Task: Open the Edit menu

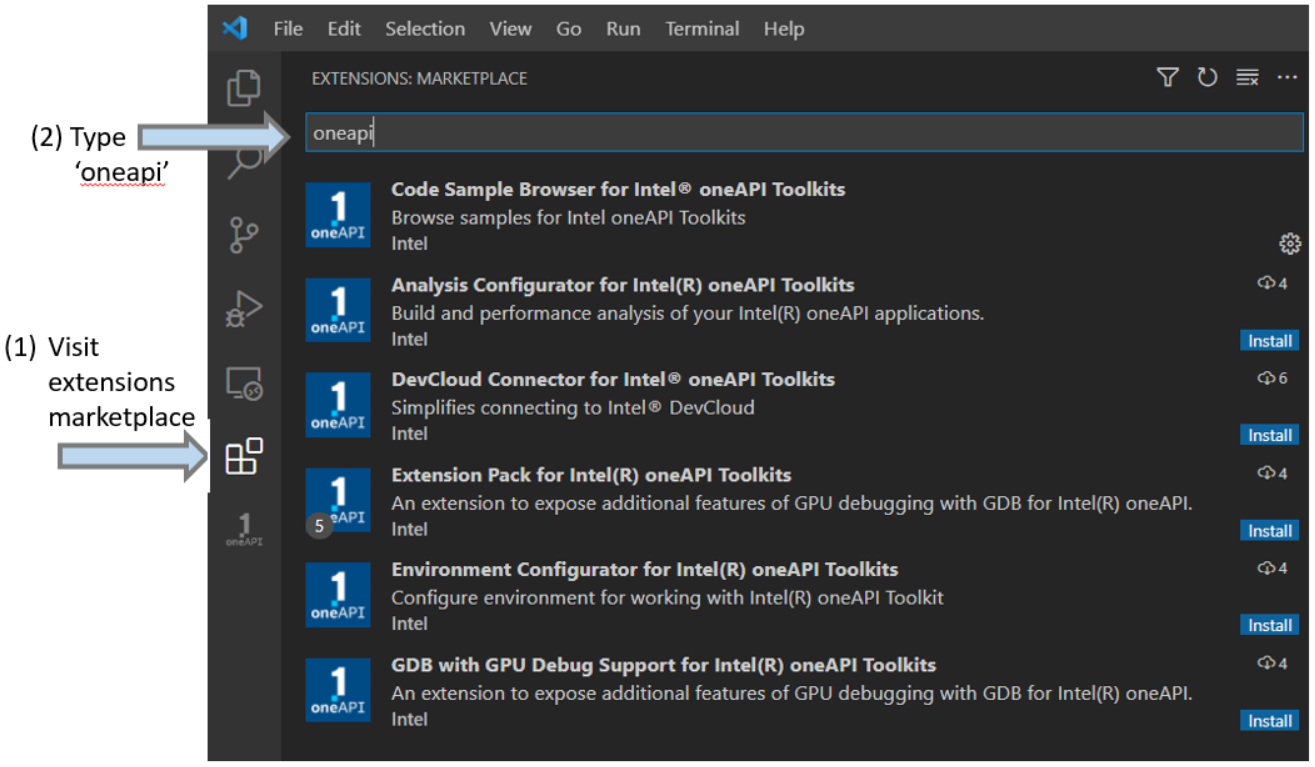Action: [344, 29]
